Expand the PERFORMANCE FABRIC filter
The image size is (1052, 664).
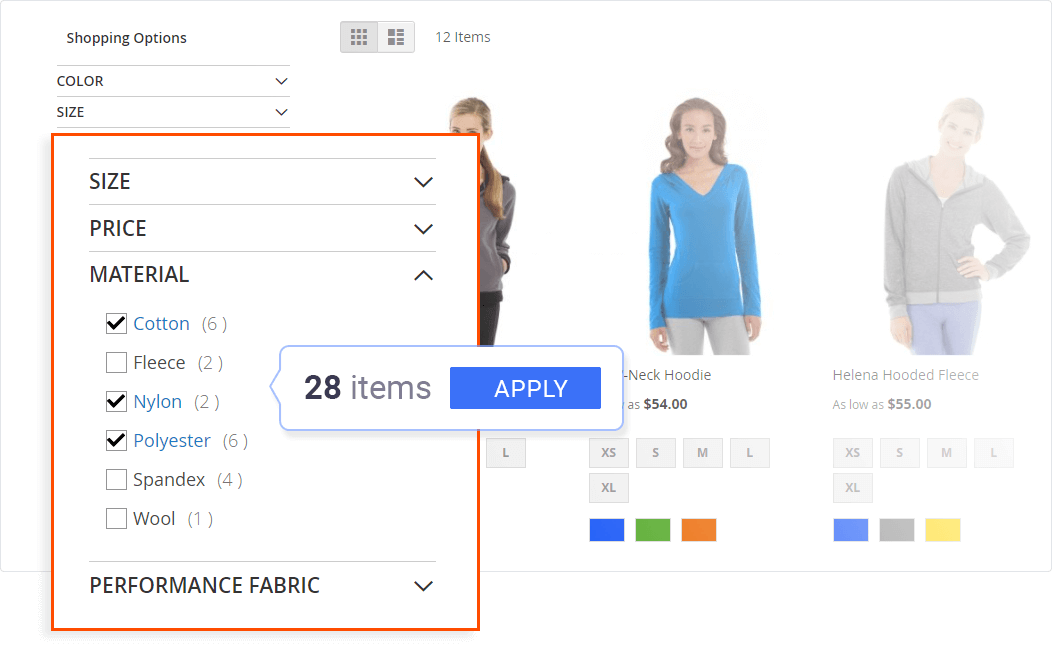tap(423, 586)
